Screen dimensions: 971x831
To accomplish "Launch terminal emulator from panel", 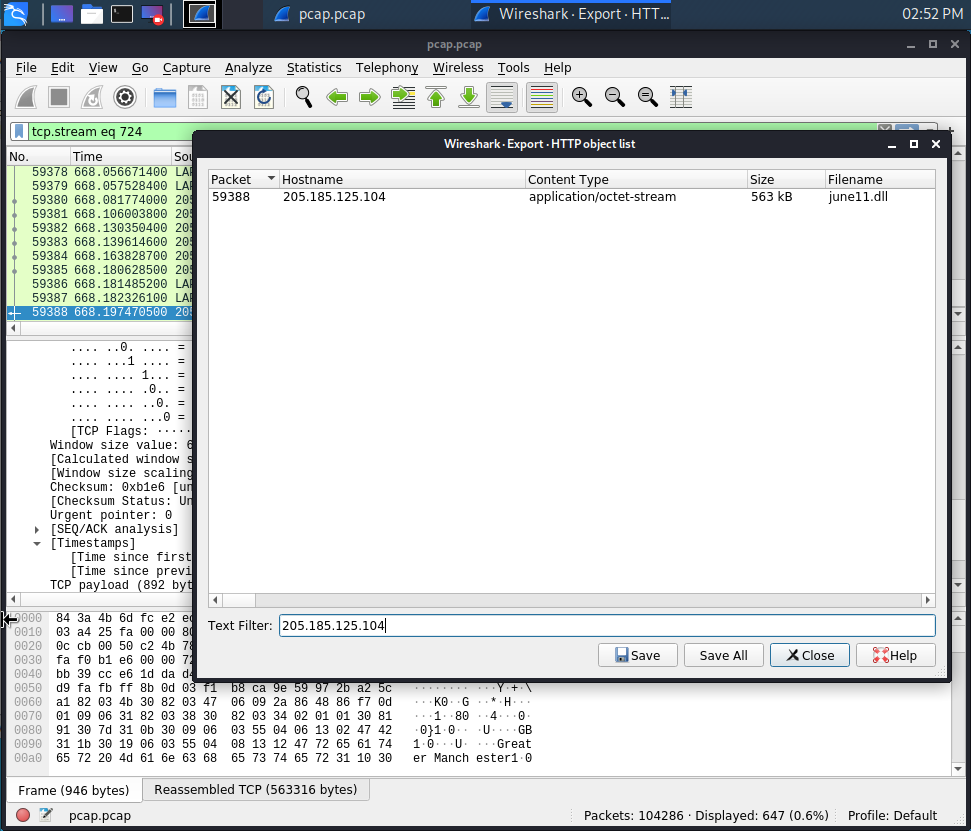I will (121, 14).
